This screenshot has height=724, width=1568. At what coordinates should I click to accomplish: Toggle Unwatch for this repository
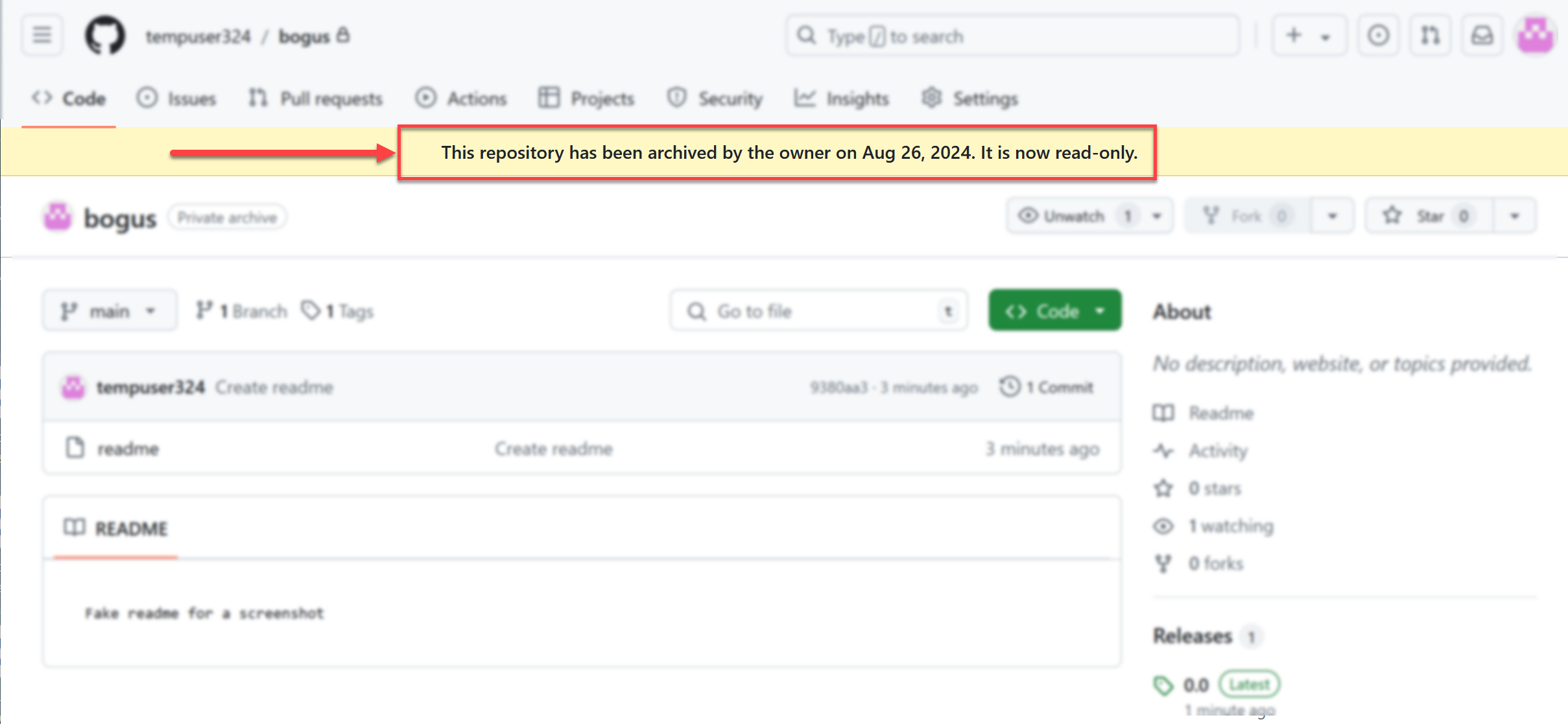pyautogui.click(x=1073, y=216)
